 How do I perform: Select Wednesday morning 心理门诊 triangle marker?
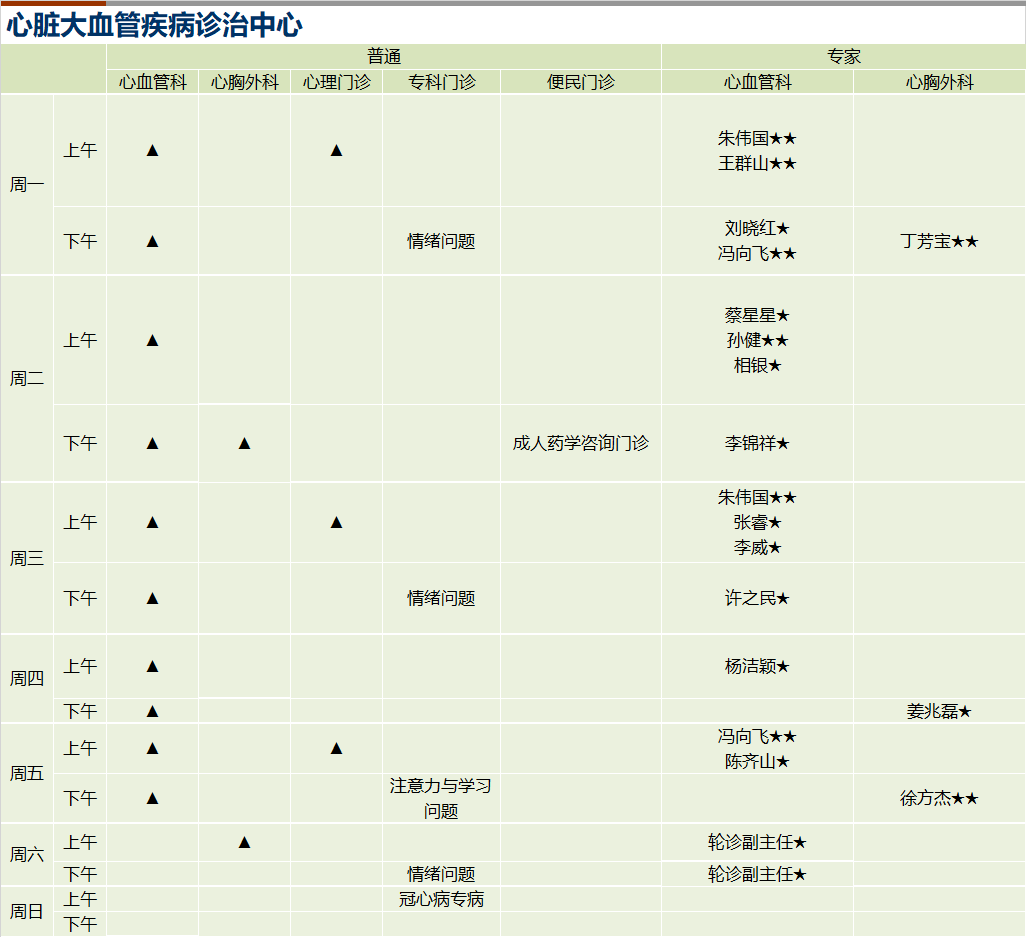point(336,522)
